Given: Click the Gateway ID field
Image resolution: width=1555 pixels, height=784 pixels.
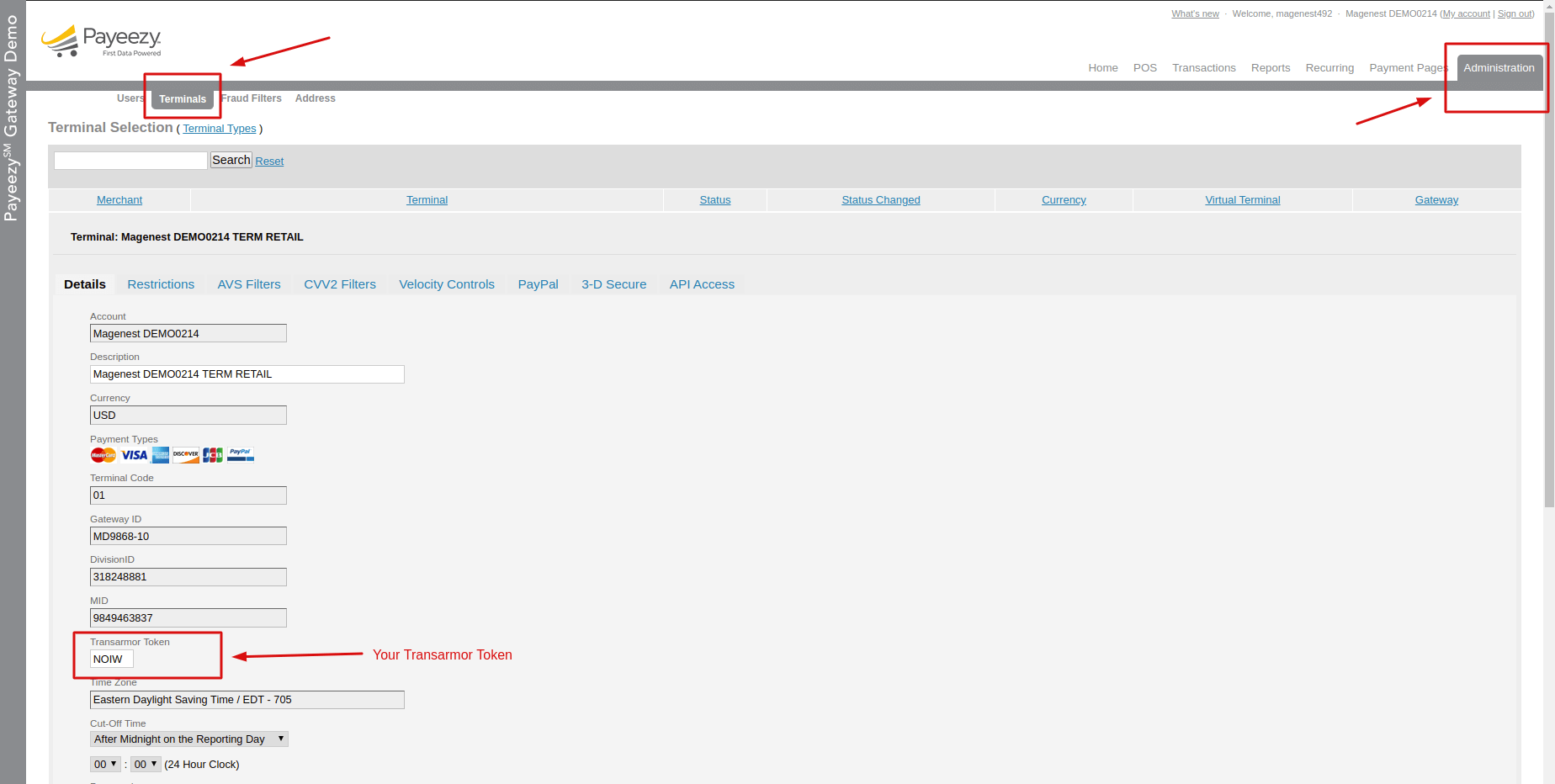Looking at the screenshot, I should [188, 536].
